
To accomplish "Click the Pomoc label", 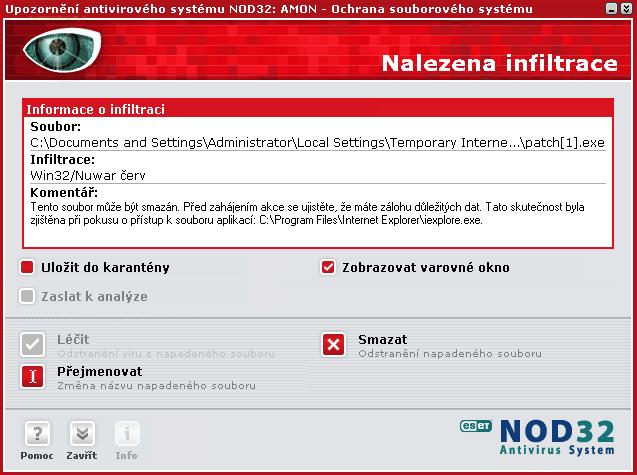I will (37, 455).
